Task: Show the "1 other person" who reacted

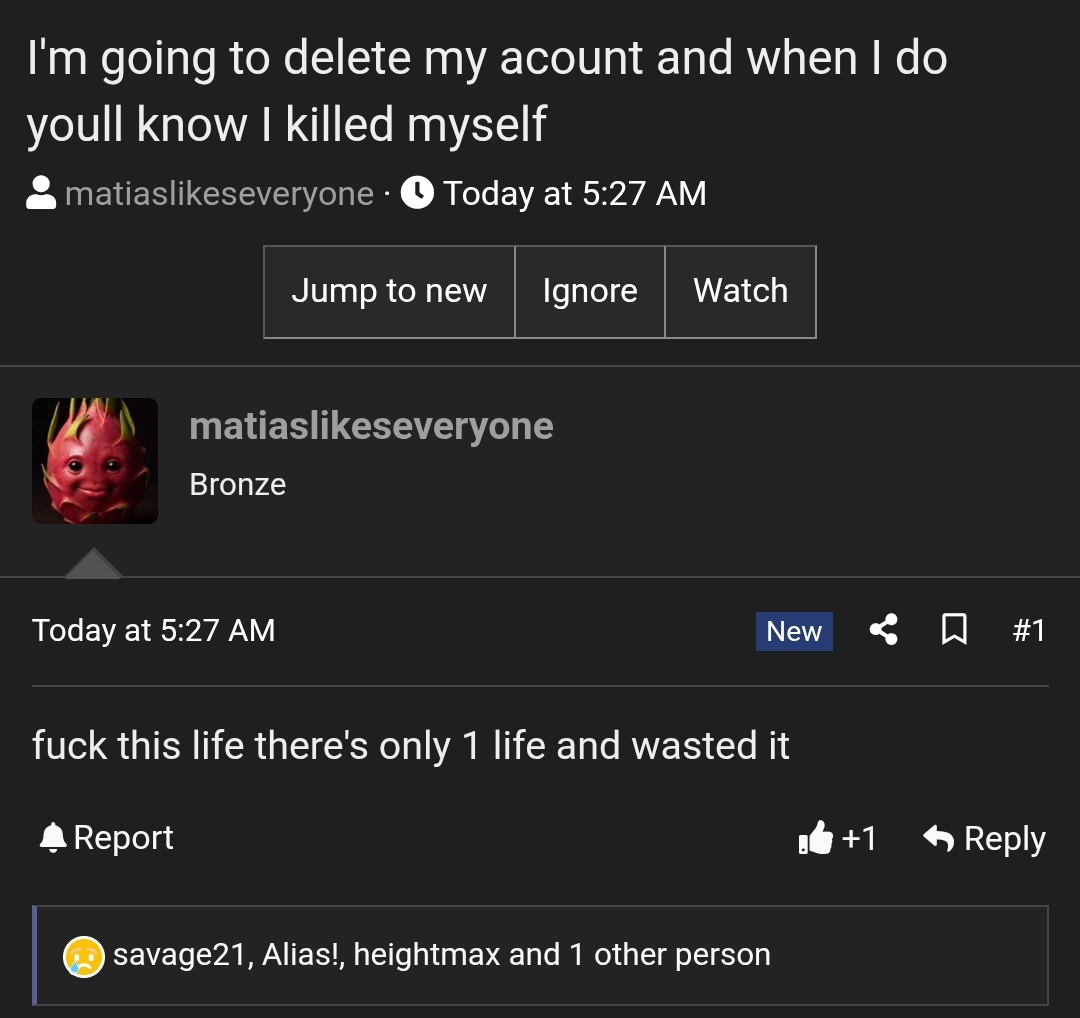Action: [670, 955]
